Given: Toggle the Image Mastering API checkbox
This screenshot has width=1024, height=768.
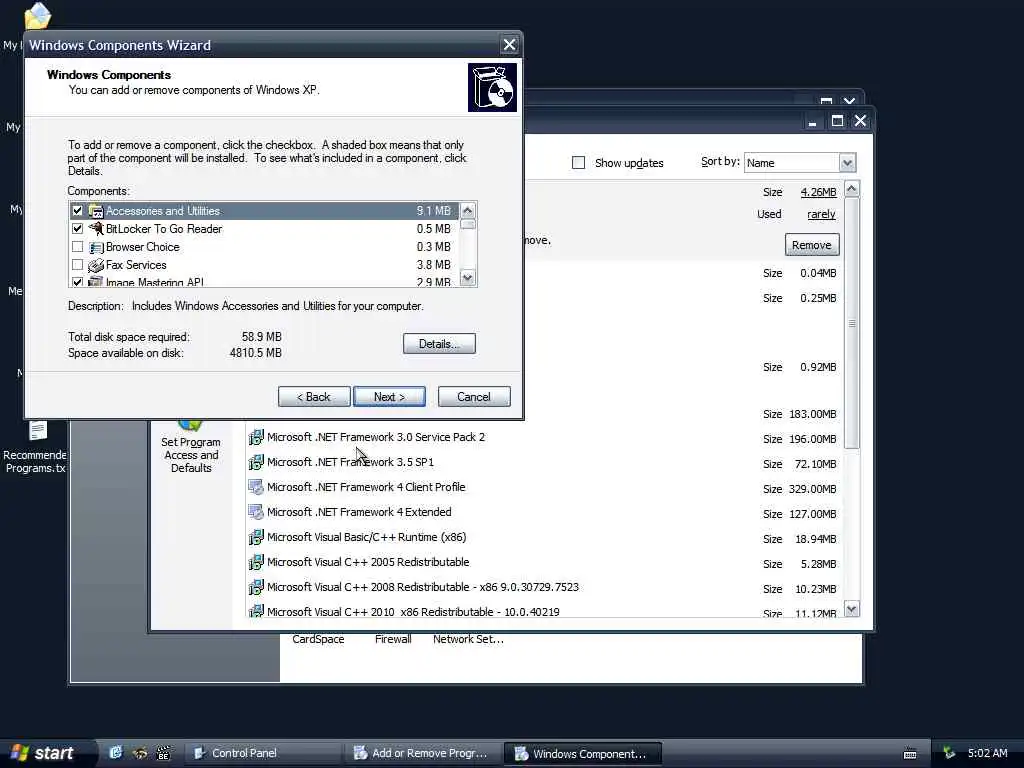Looking at the screenshot, I should tap(78, 282).
